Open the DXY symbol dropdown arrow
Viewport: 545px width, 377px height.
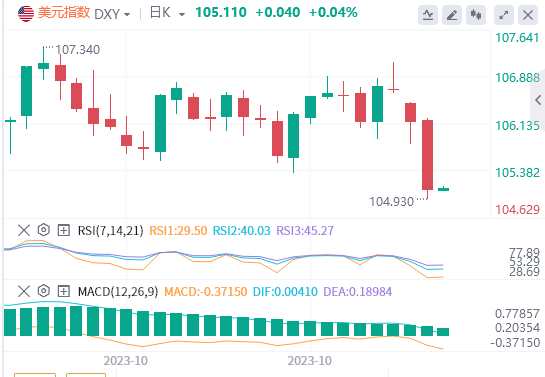(127, 15)
